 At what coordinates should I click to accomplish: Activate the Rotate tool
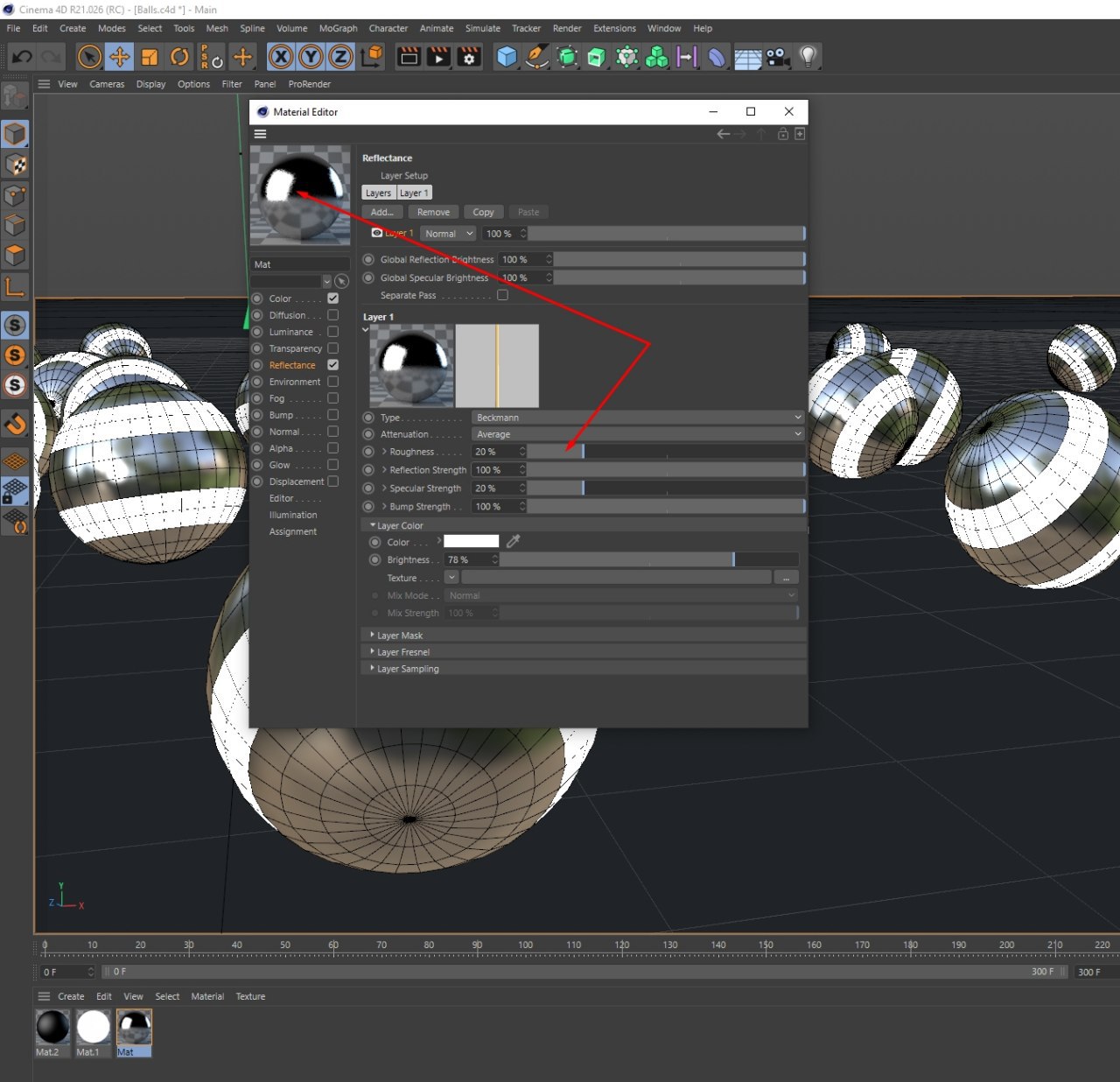179,58
